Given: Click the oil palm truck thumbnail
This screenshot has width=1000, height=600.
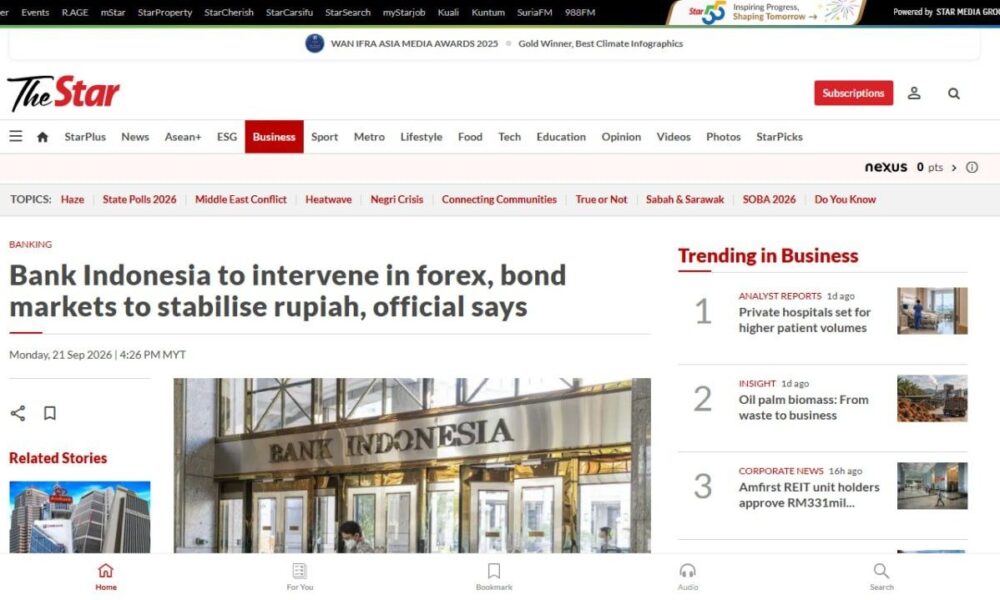Looking at the screenshot, I should (x=932, y=398).
